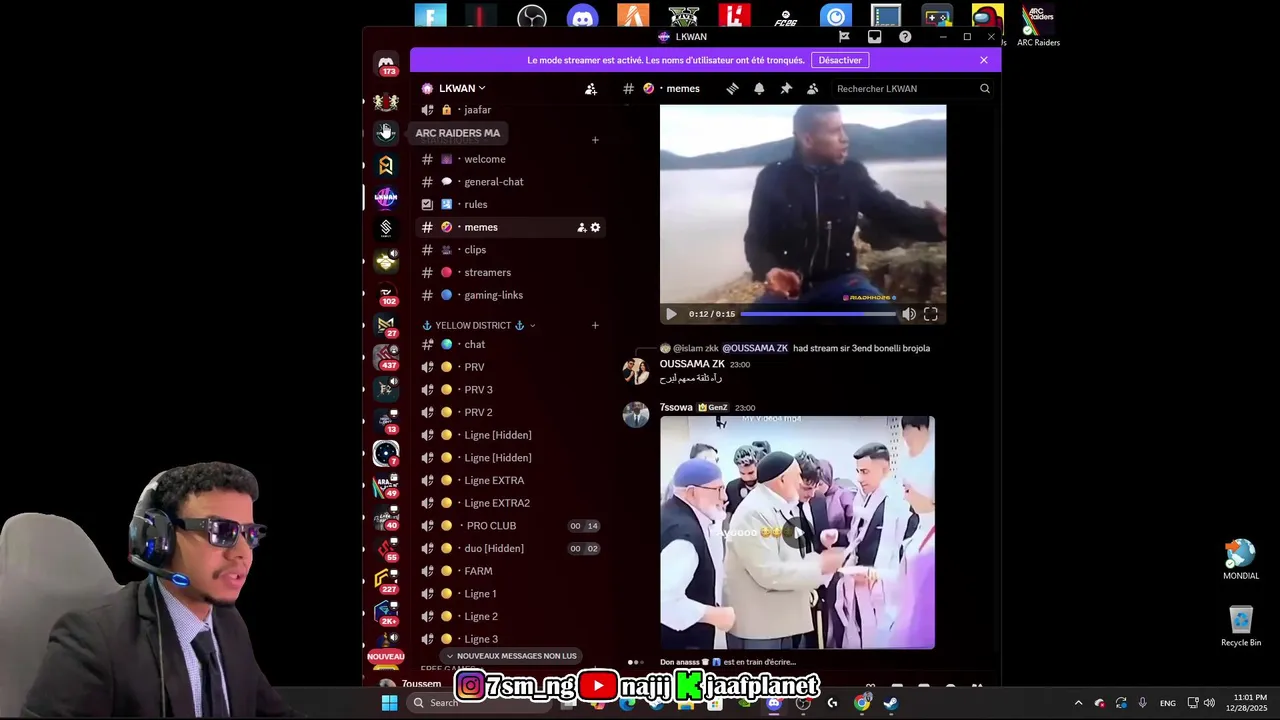
Task: Join the Ligne 2 voice channel
Action: point(508,617)
